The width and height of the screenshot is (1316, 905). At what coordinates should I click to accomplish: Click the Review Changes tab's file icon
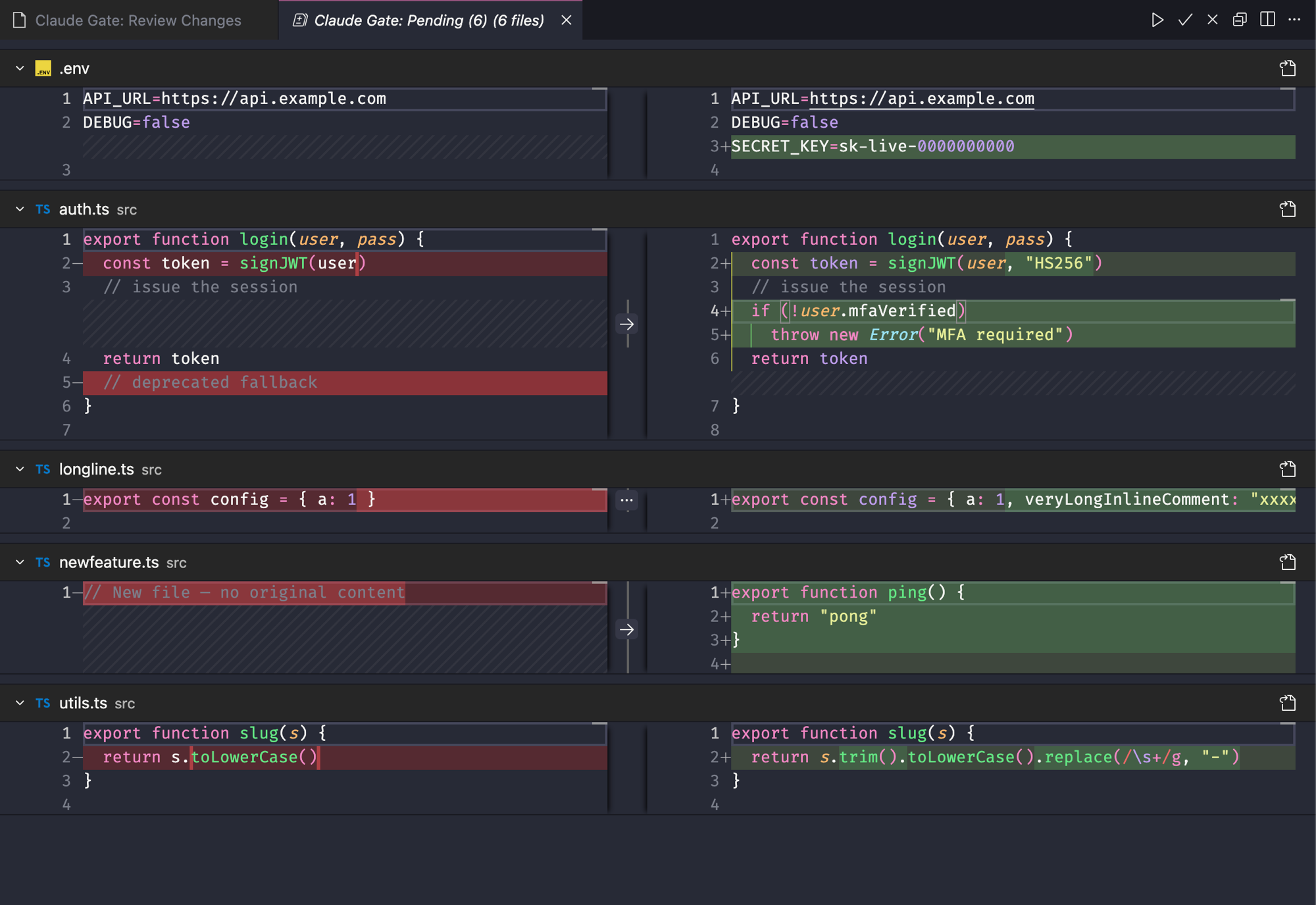tap(20, 20)
